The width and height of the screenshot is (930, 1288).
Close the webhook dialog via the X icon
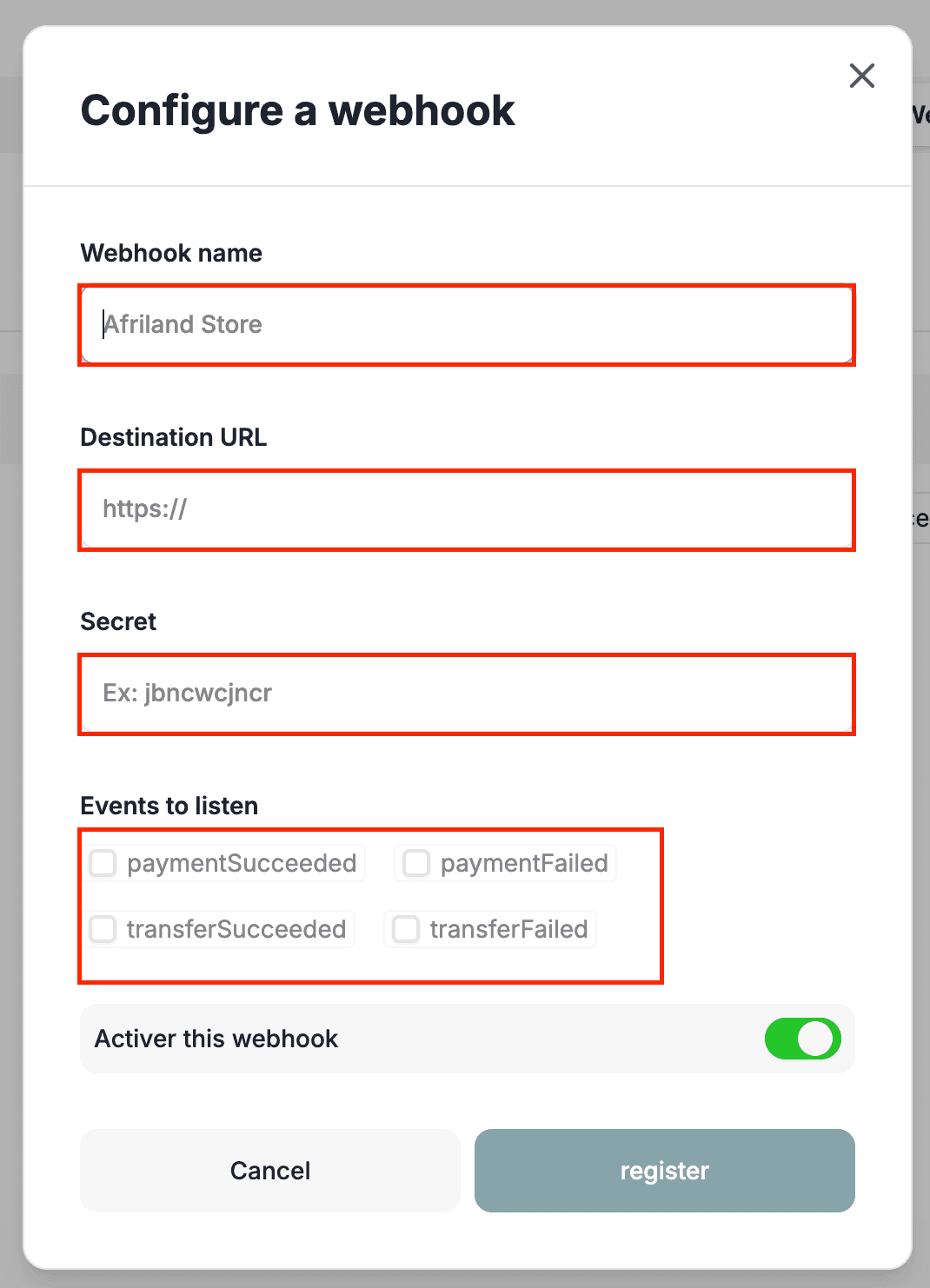861,76
